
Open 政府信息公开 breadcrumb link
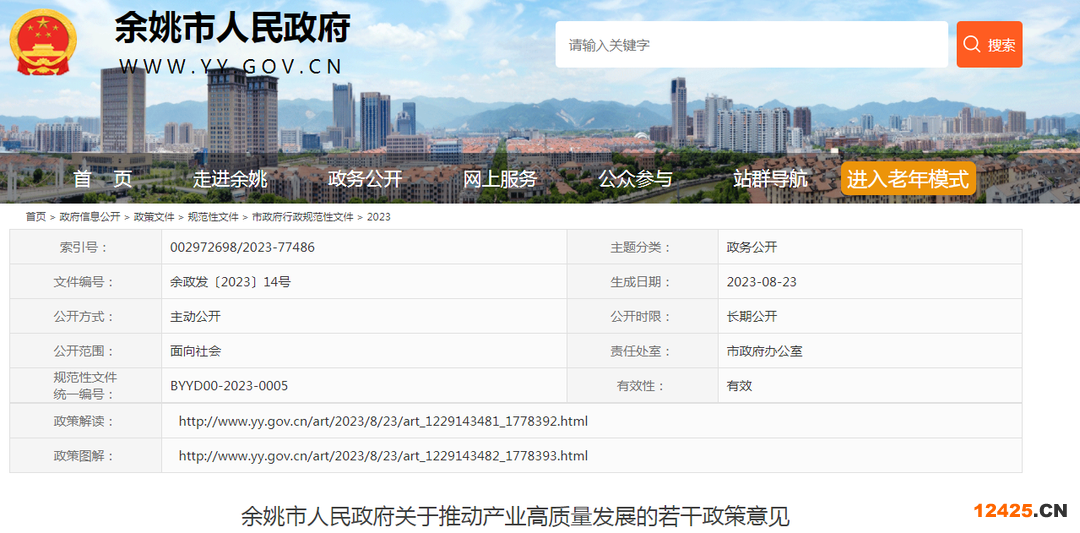(x=90, y=217)
